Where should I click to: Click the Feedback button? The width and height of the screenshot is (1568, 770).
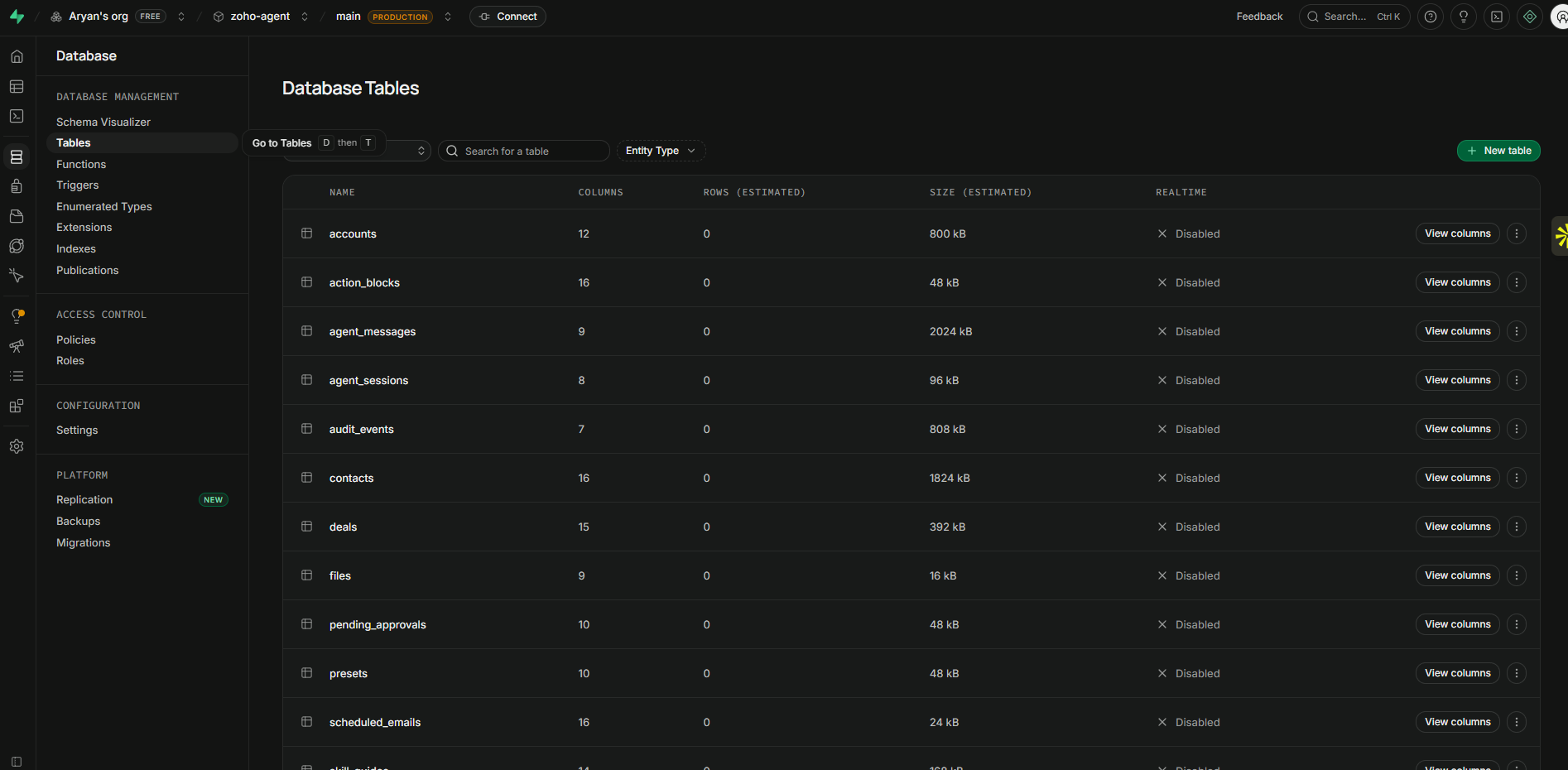[x=1259, y=17]
